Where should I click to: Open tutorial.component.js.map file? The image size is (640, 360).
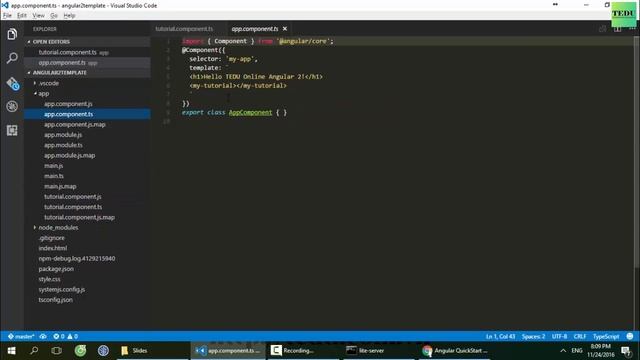point(79,217)
